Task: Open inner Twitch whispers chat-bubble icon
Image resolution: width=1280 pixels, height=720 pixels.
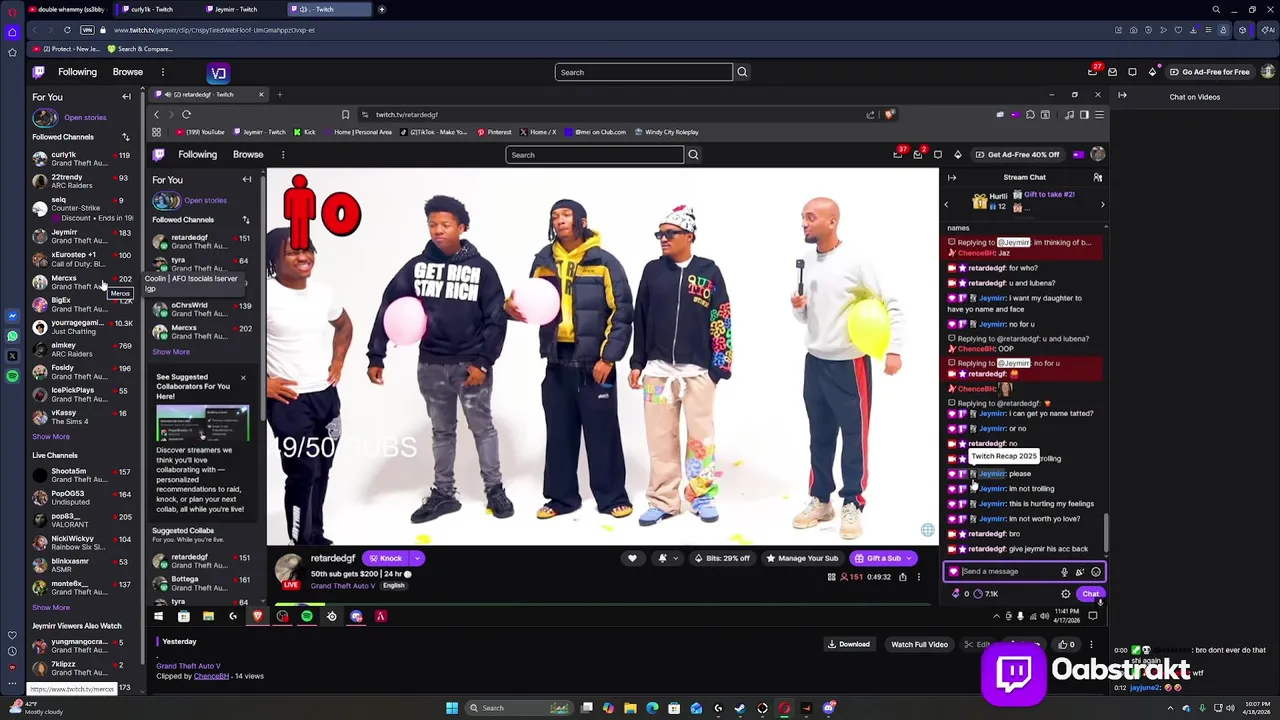Action: point(938,155)
